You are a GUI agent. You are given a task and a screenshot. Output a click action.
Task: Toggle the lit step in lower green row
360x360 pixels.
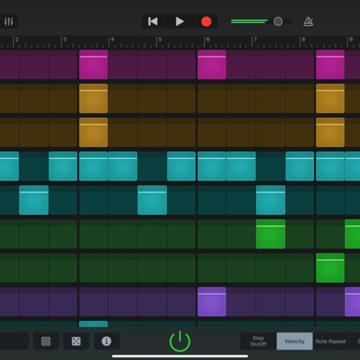[330, 268]
